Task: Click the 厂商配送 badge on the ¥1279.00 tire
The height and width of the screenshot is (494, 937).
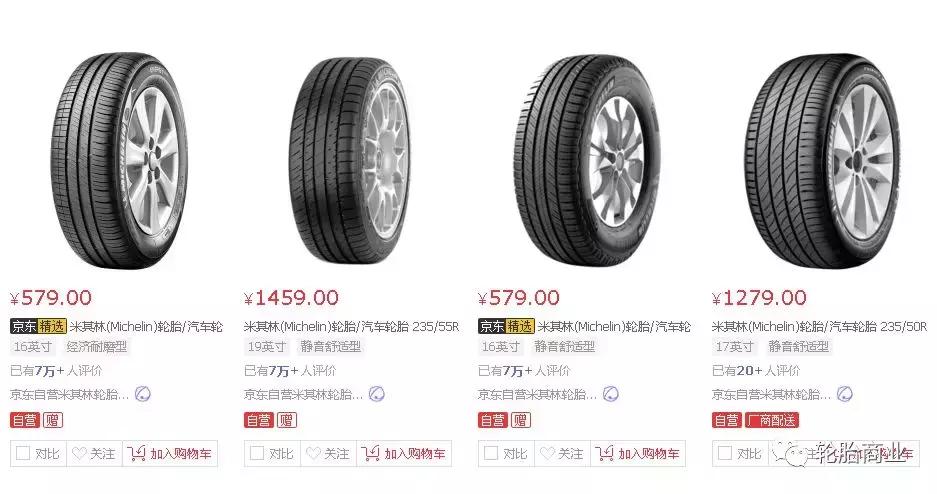Action: click(x=773, y=420)
